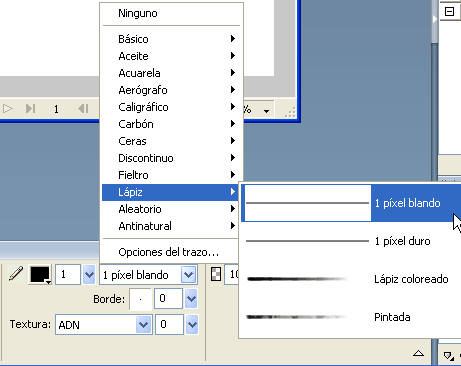Open the Borde value dropdown arrow
The height and width of the screenshot is (366, 461).
(x=191, y=298)
